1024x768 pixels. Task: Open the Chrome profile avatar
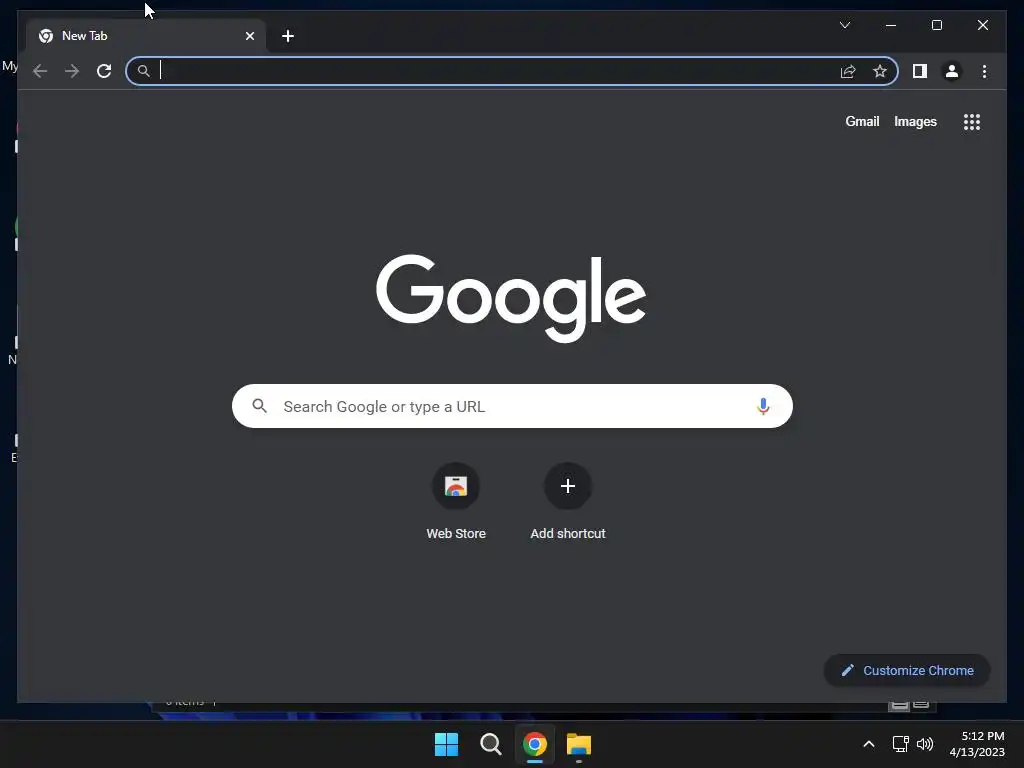coord(952,71)
